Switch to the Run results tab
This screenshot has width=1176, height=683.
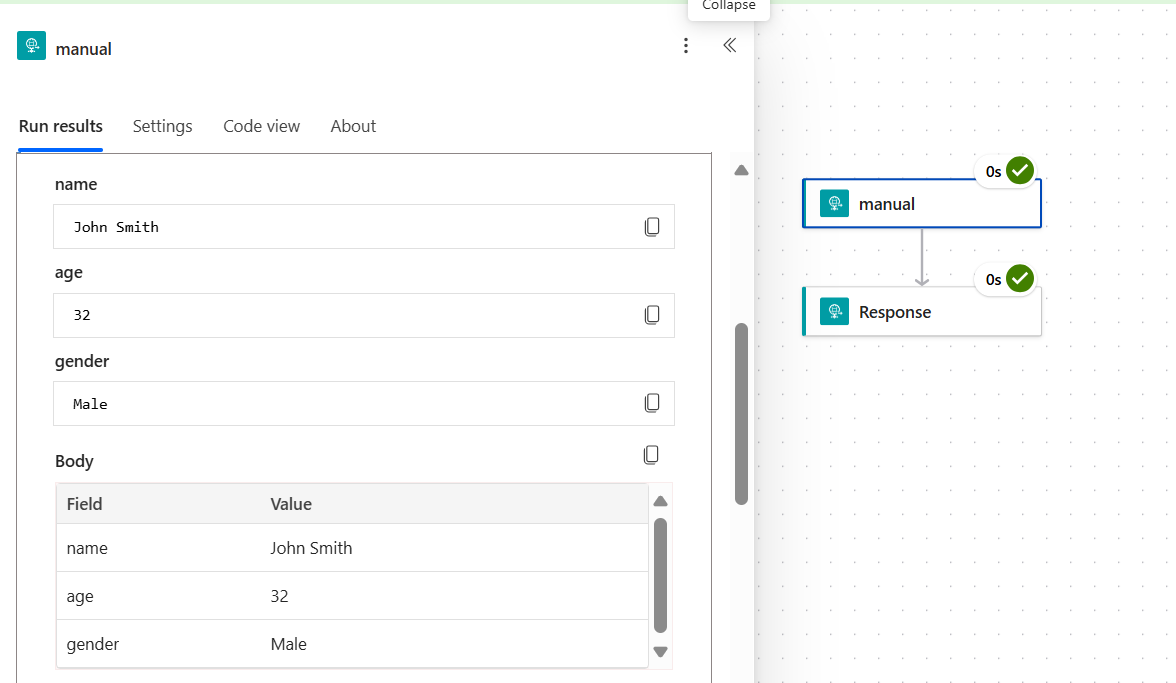point(61,126)
